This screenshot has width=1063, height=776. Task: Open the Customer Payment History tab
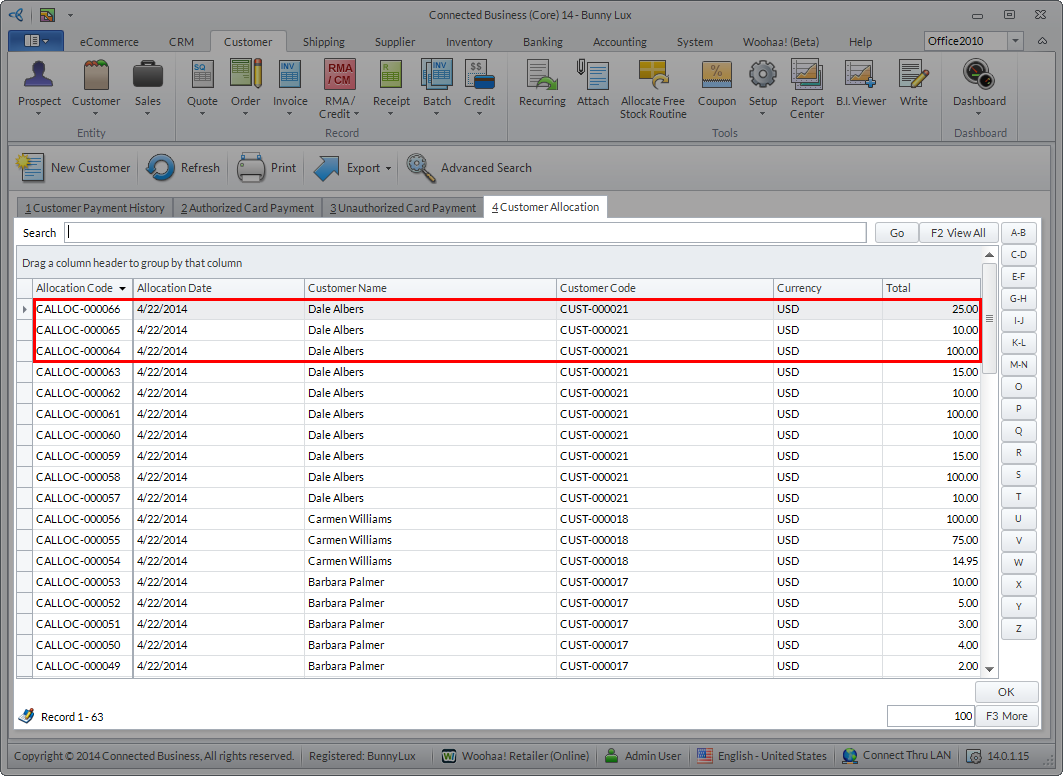[95, 208]
